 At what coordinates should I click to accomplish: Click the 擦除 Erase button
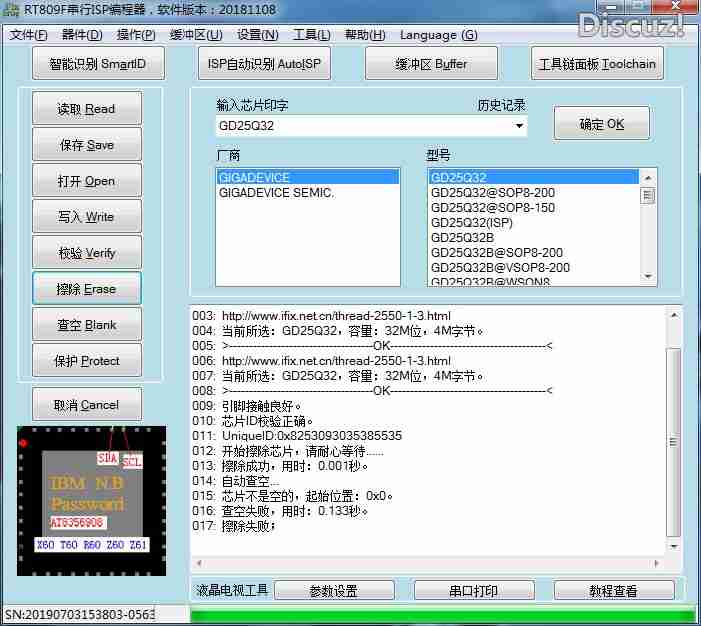(x=87, y=289)
